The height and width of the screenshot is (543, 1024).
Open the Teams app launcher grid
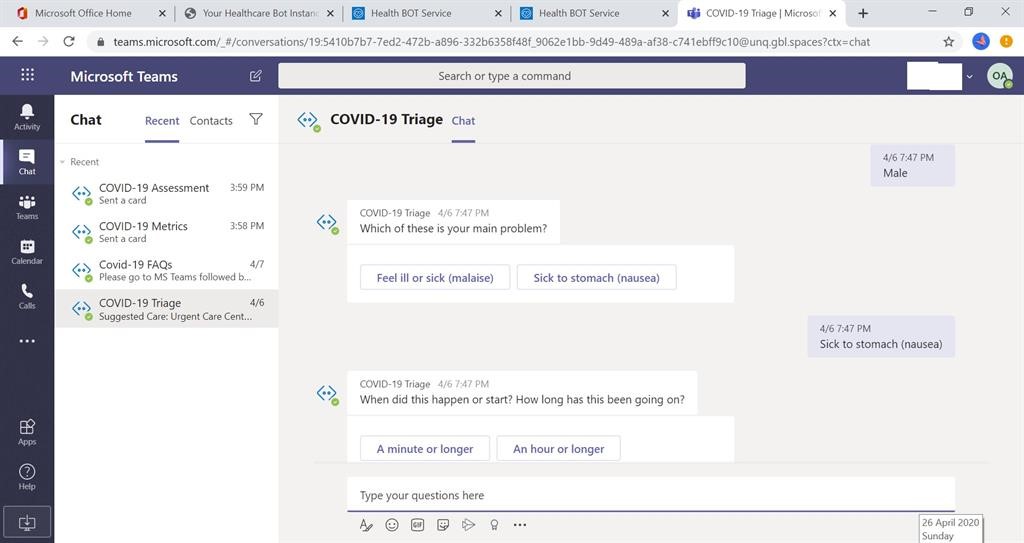pyautogui.click(x=27, y=74)
